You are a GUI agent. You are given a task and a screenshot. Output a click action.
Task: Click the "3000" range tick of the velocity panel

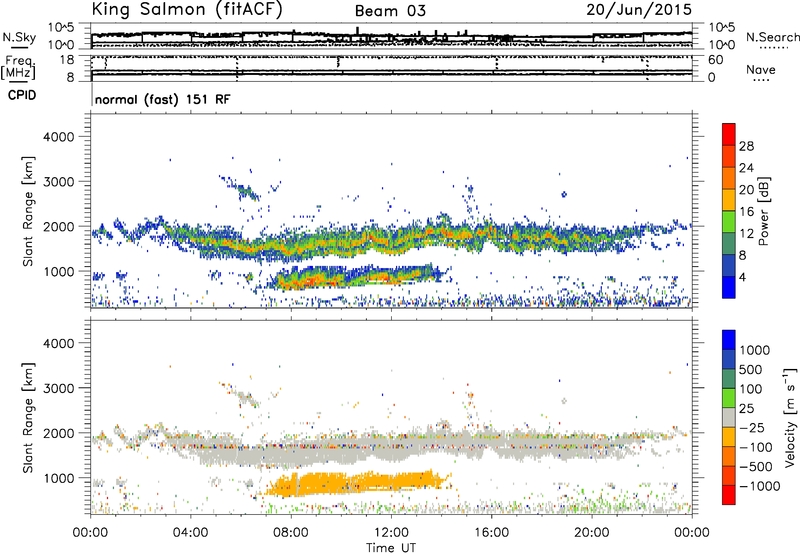tap(58, 388)
